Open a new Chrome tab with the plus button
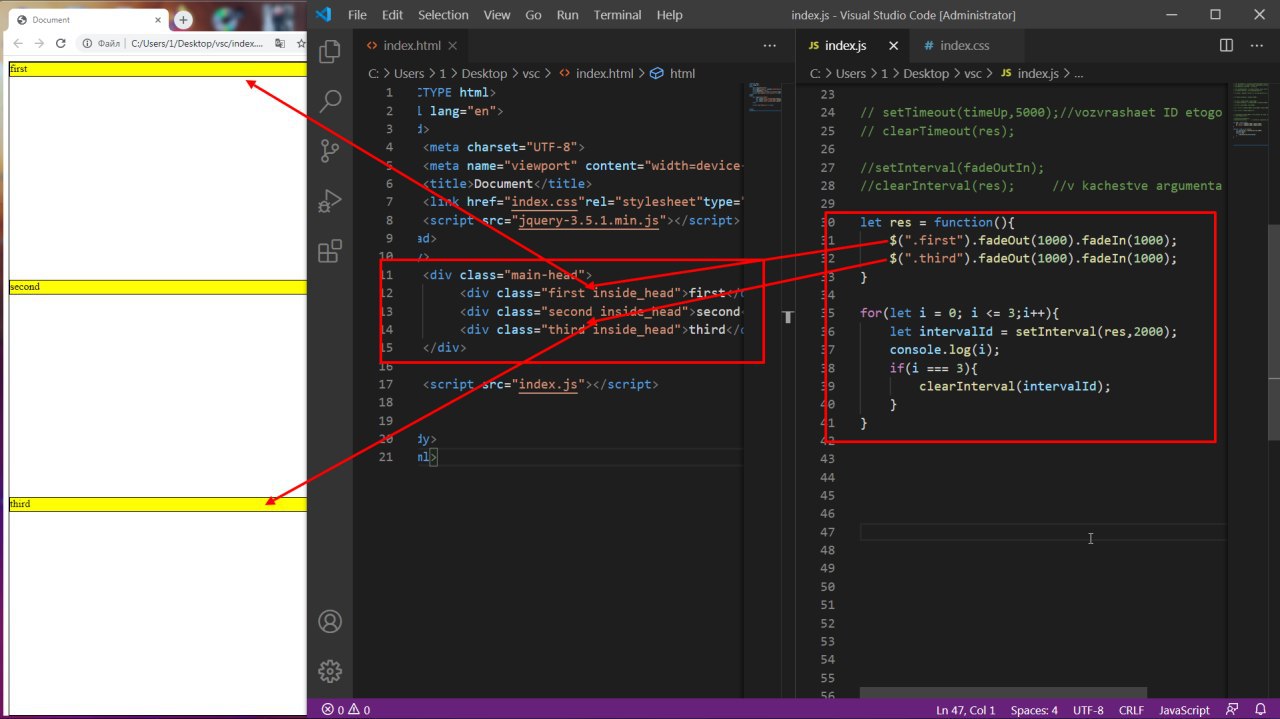The image size is (1280, 719). (x=184, y=20)
